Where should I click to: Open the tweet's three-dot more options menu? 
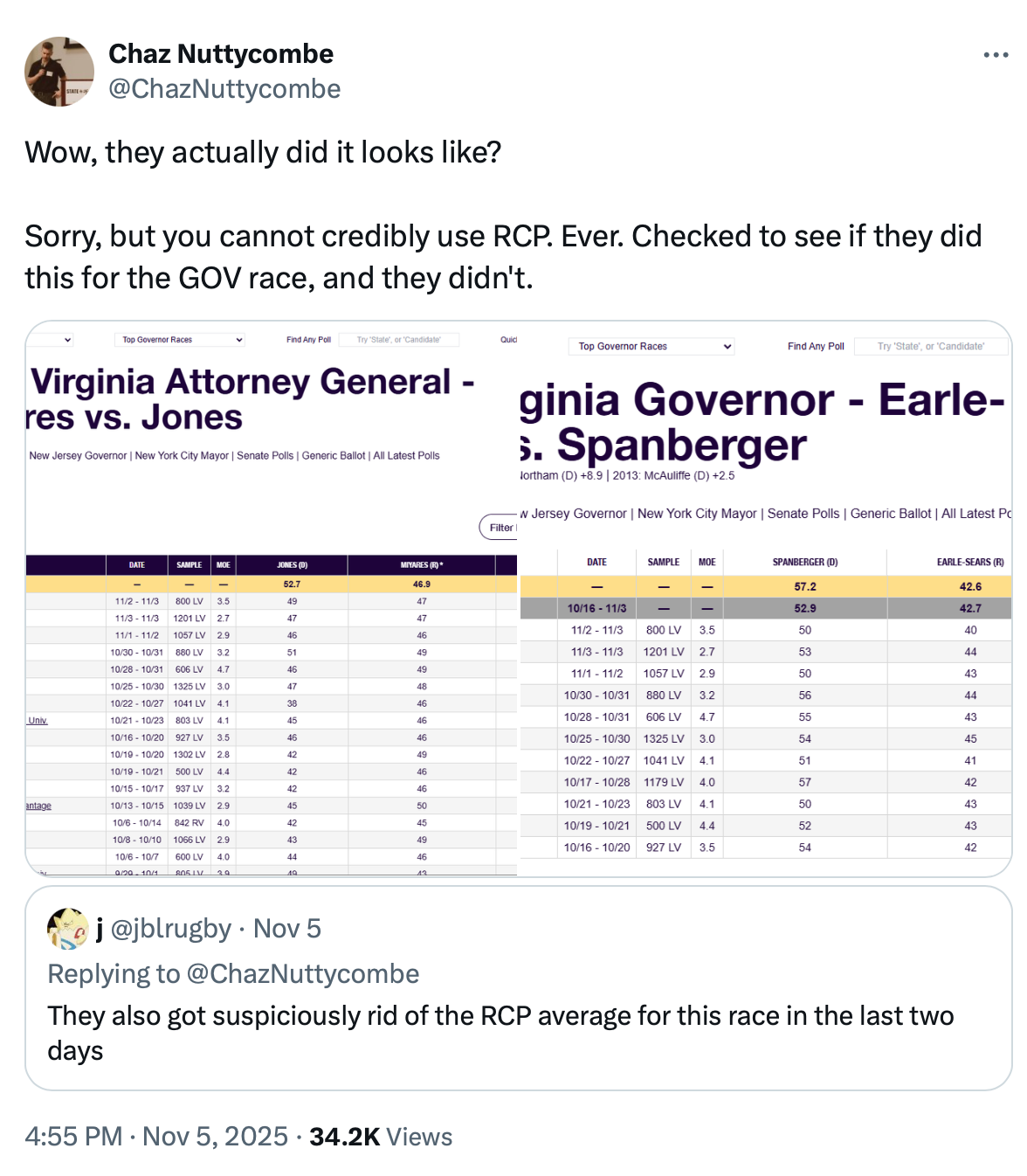pos(996,55)
